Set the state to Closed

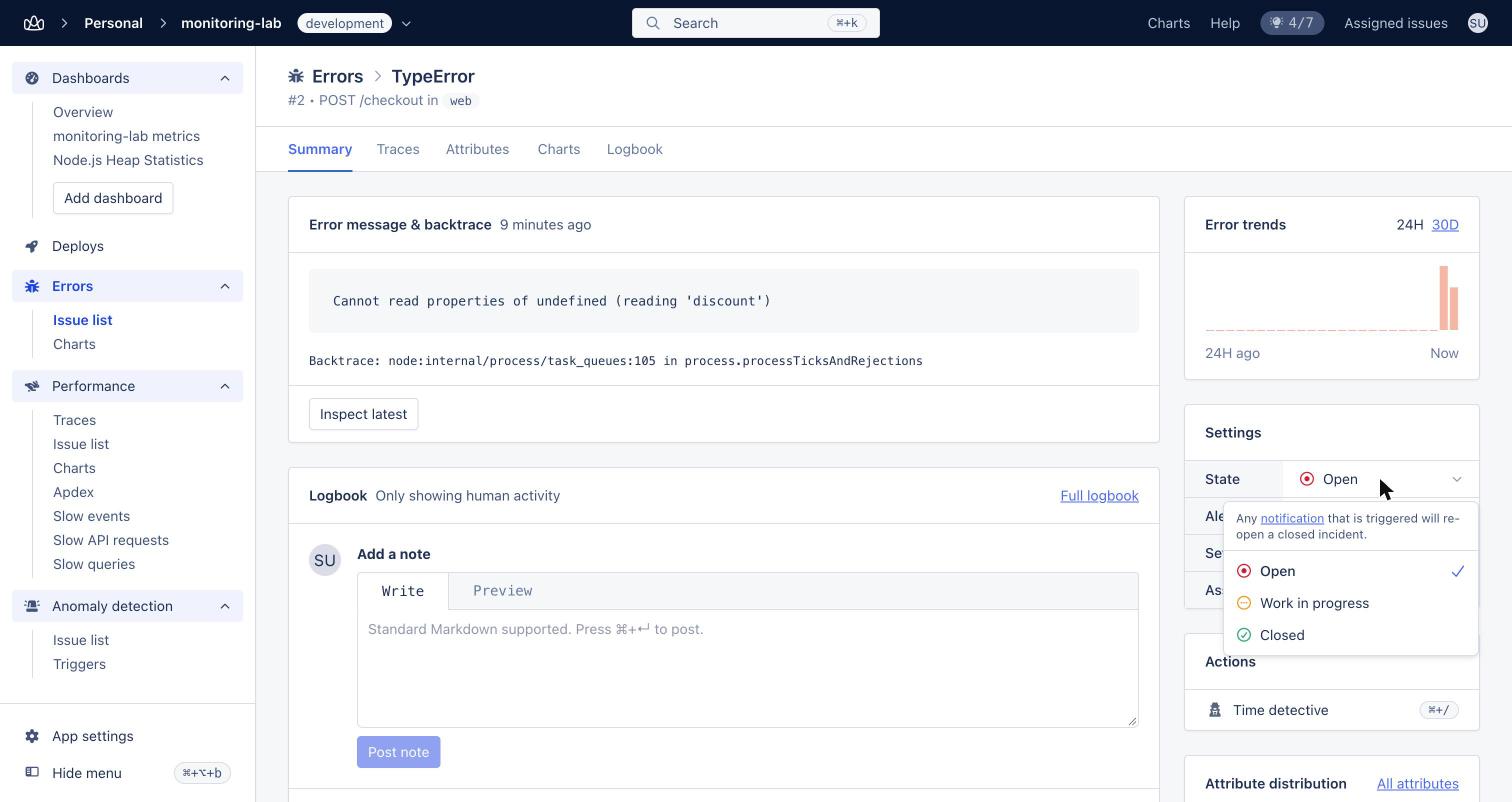[x=1350, y=635]
